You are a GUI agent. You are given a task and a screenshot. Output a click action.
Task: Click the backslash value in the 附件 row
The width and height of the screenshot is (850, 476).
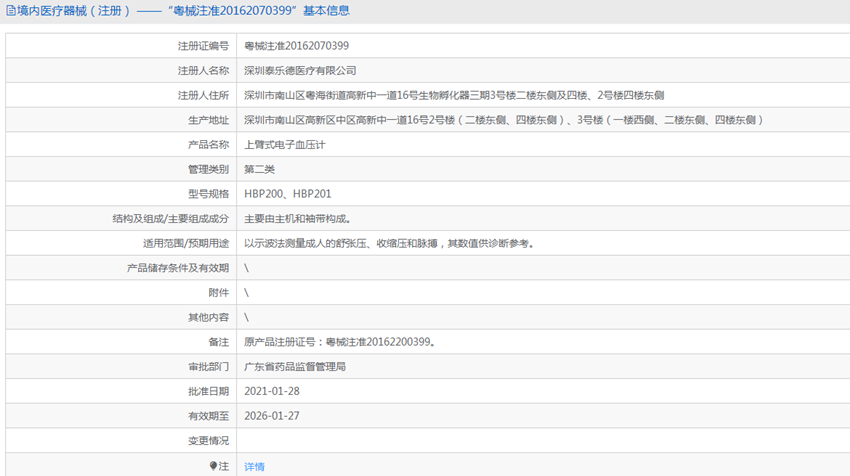click(x=247, y=293)
